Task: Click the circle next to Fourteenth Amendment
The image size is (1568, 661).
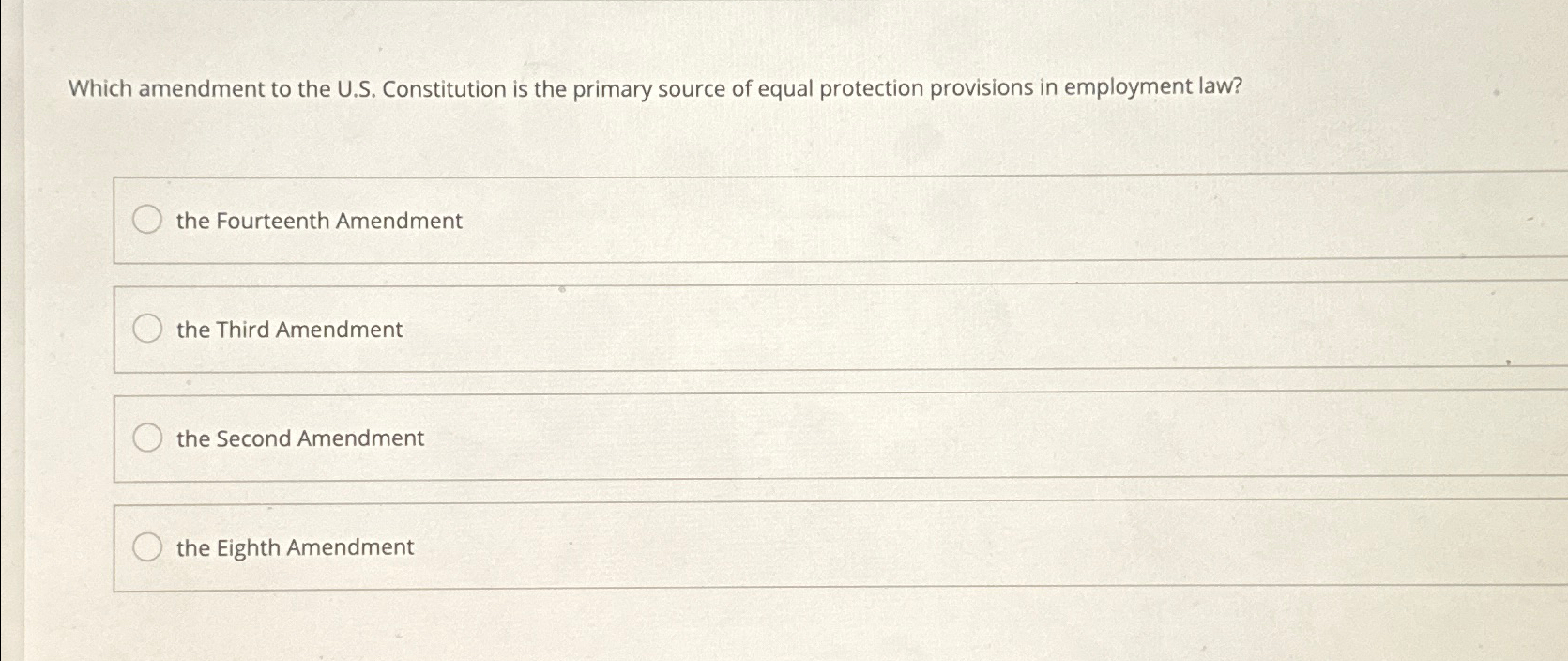Action: coord(147,221)
